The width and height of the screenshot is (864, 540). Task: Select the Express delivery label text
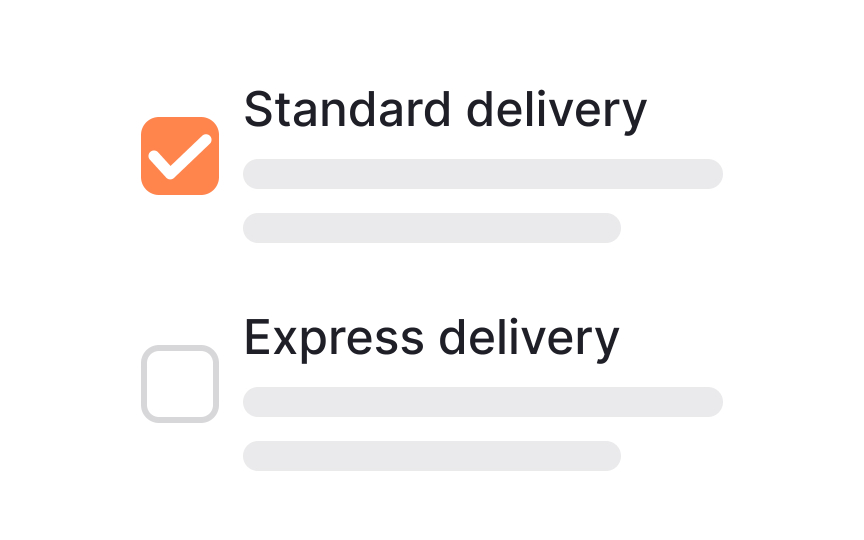[431, 338]
